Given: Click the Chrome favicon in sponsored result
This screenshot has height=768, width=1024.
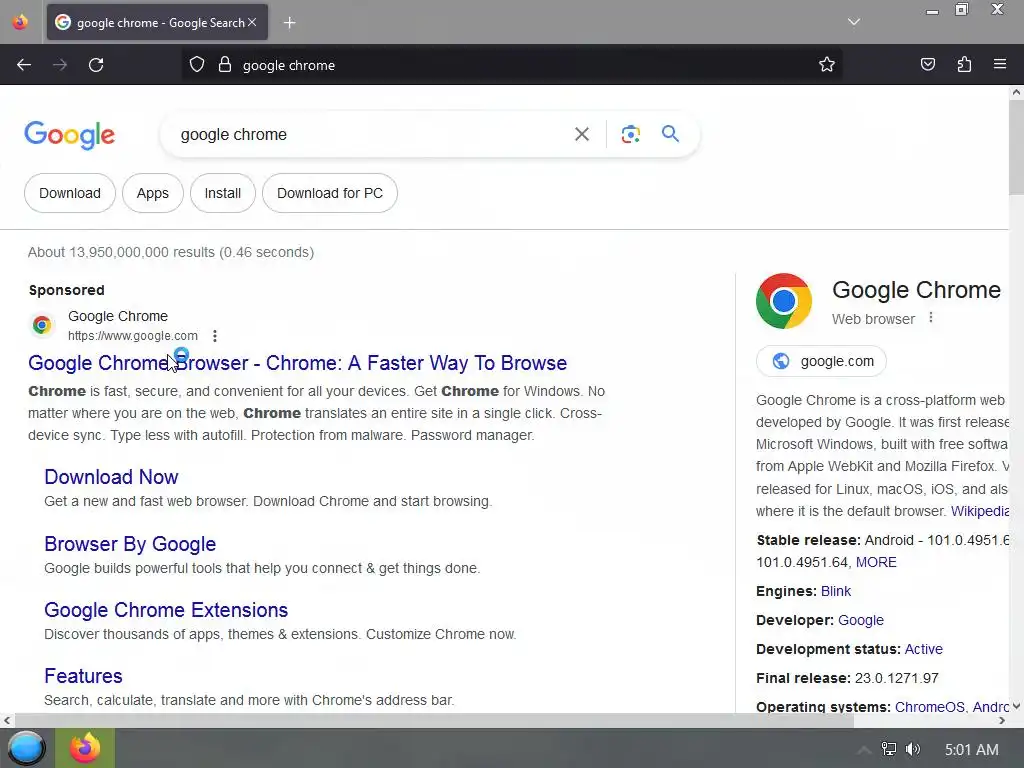Looking at the screenshot, I should [x=42, y=325].
